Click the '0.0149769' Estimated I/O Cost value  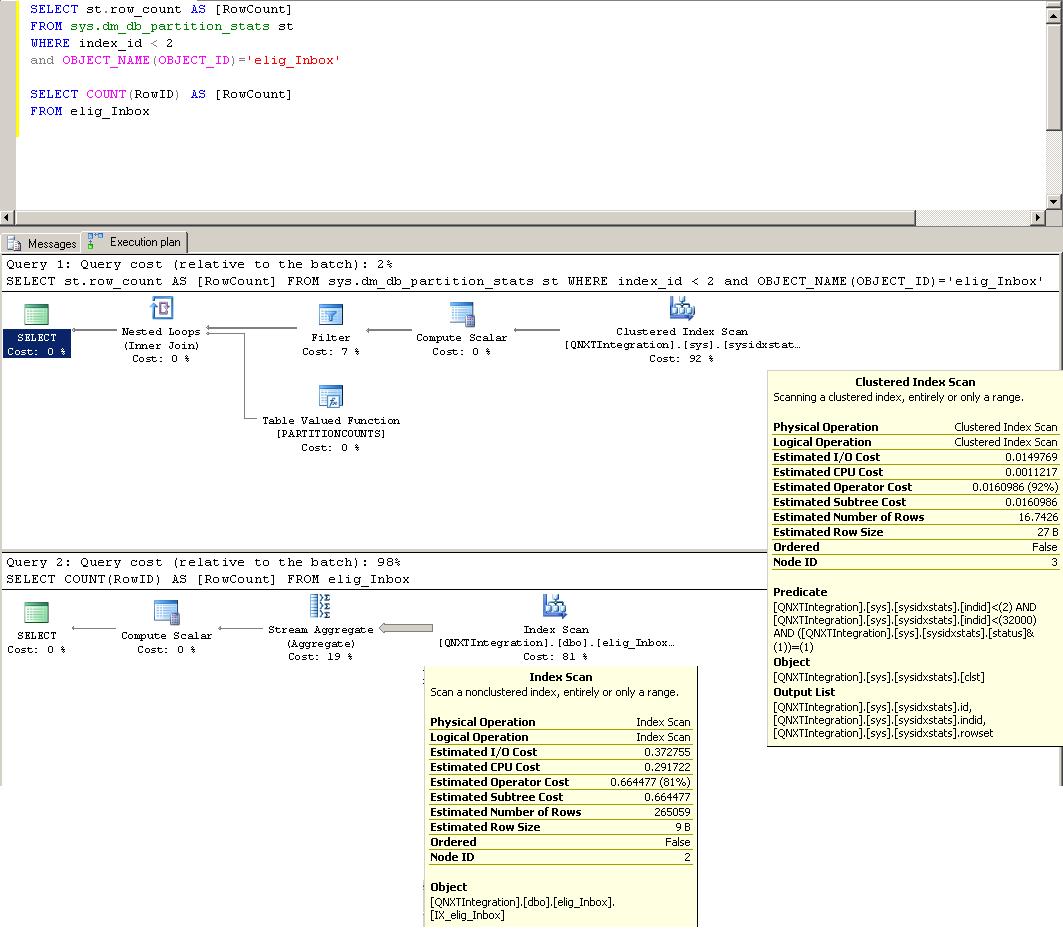pyautogui.click(x=1031, y=457)
